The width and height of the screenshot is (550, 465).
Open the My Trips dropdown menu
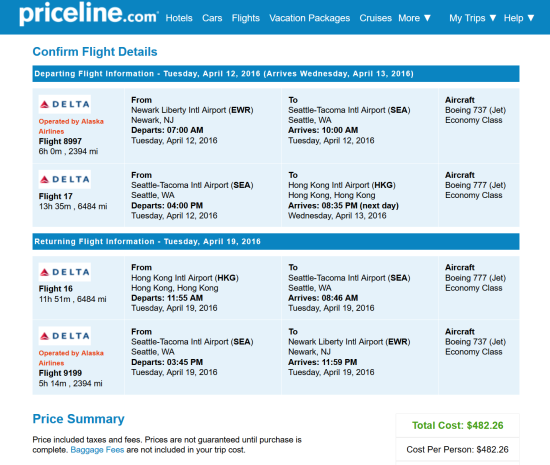point(472,18)
